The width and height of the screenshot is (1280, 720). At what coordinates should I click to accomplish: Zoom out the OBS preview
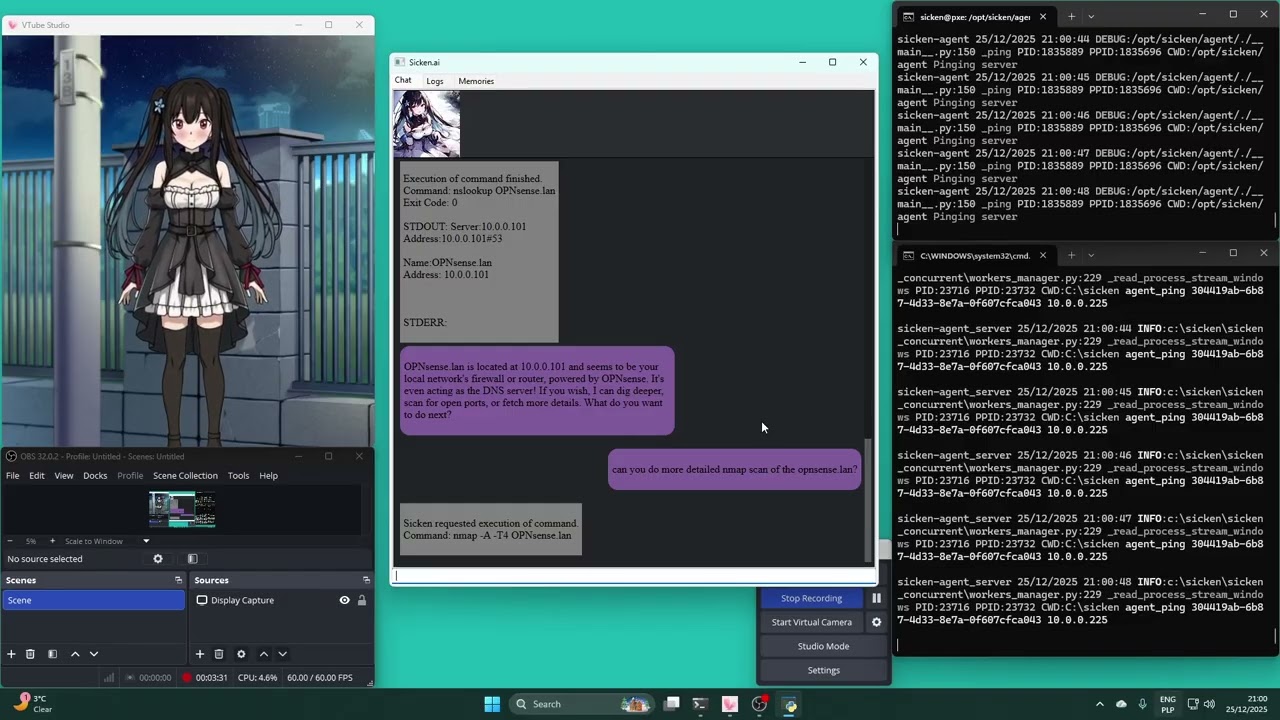[x=10, y=541]
